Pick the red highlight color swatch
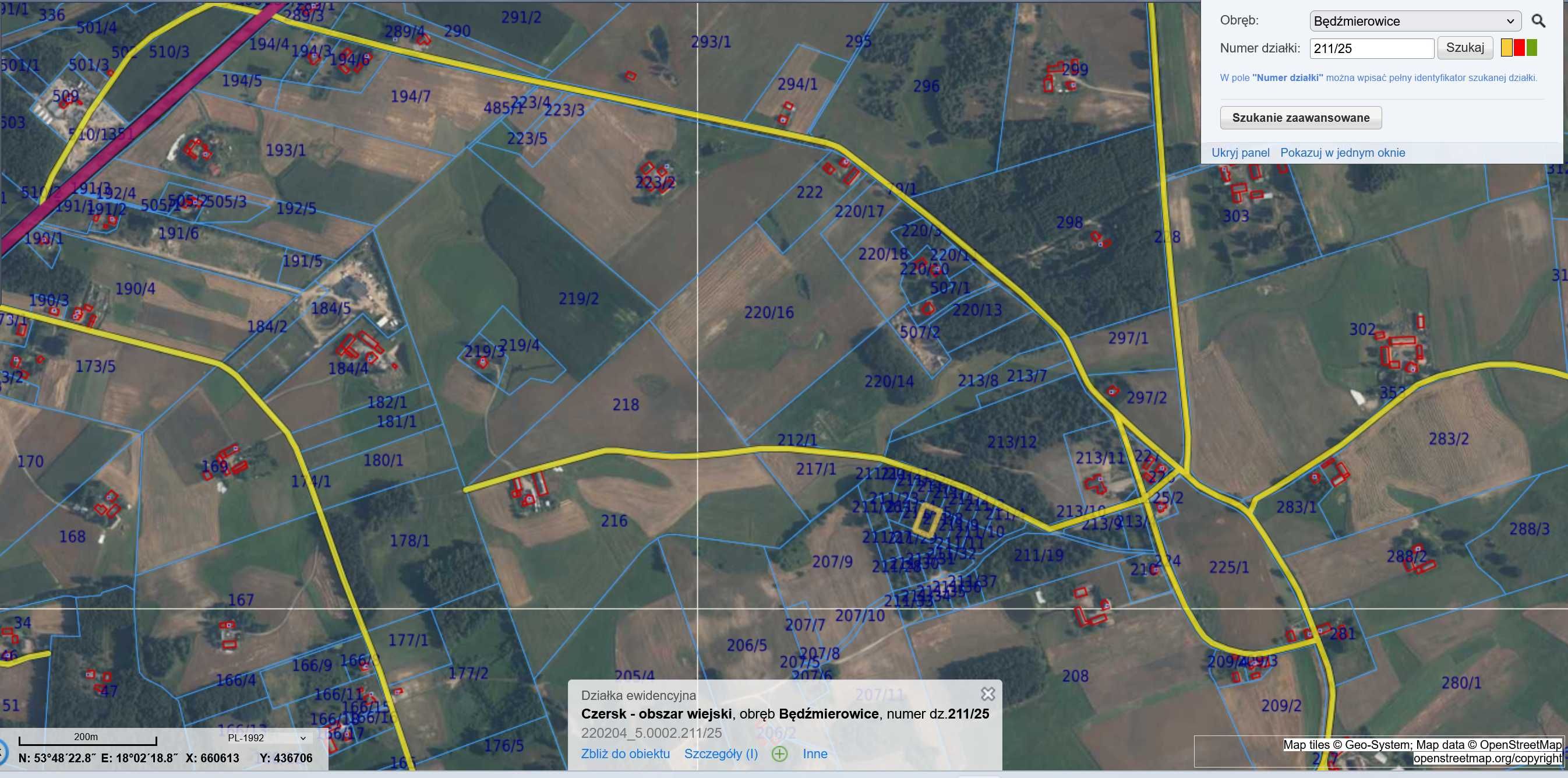 pyautogui.click(x=1519, y=48)
